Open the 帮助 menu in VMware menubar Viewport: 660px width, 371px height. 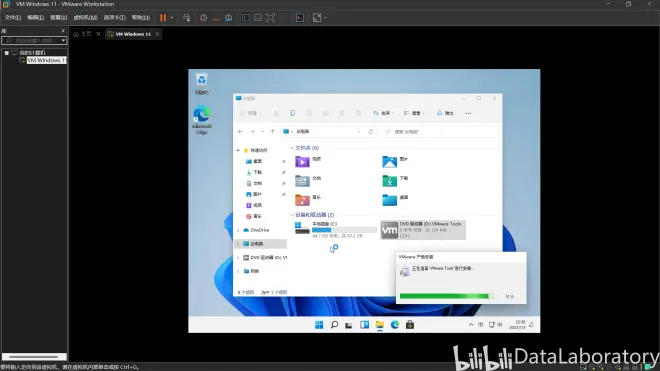[x=141, y=18]
